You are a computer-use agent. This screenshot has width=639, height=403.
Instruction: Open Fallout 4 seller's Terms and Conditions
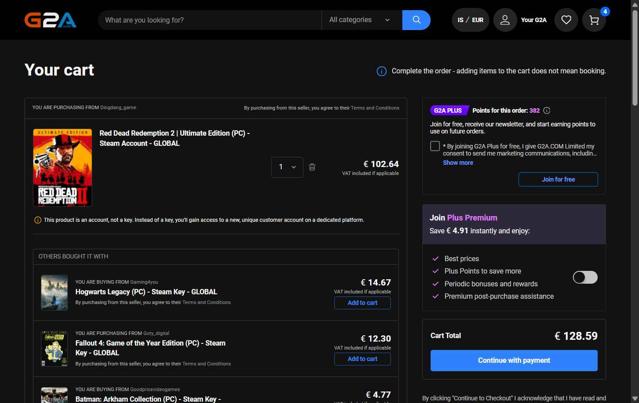[x=206, y=363]
